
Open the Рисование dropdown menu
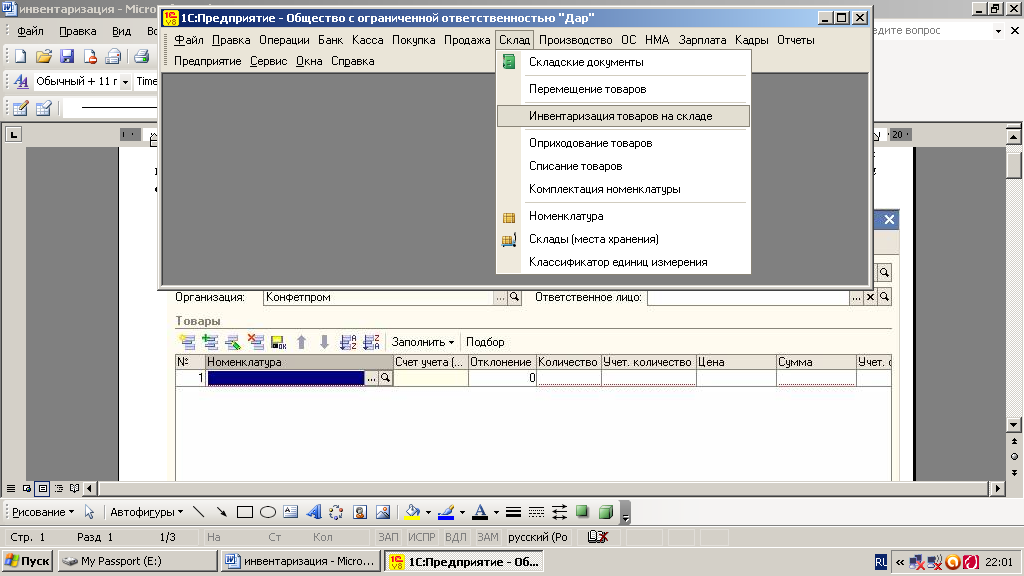[43, 512]
